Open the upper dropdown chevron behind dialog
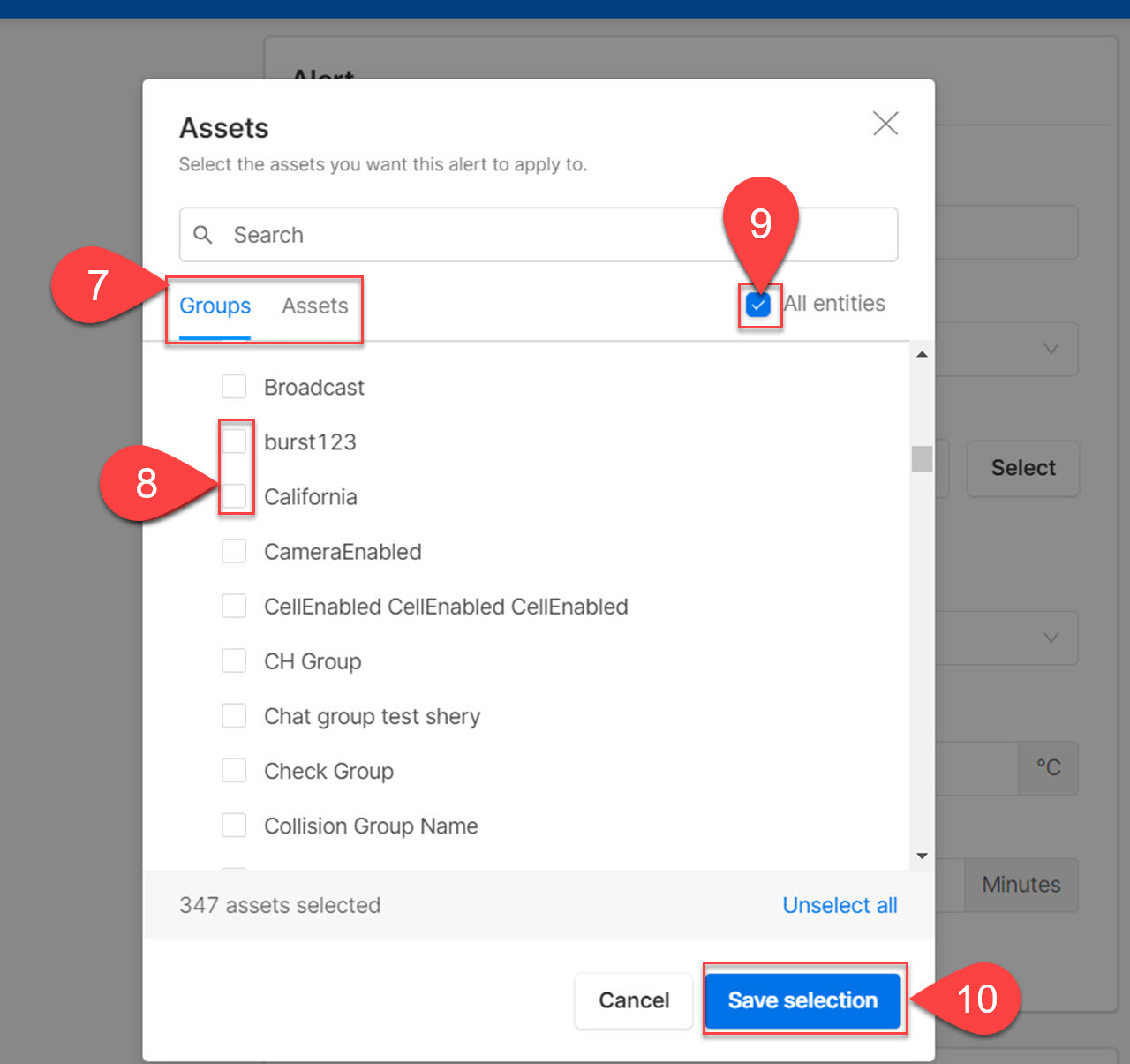This screenshot has width=1130, height=1064. point(1051,349)
